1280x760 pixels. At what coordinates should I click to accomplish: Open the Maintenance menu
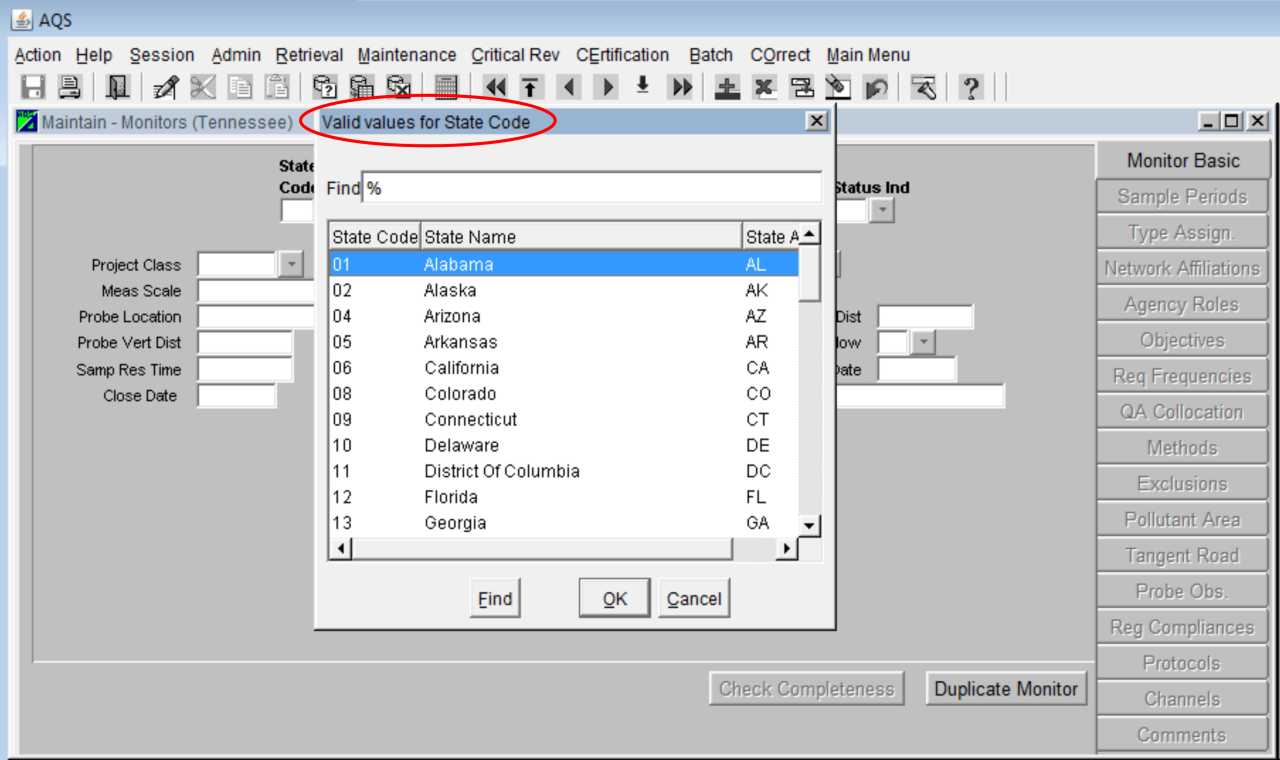point(406,55)
